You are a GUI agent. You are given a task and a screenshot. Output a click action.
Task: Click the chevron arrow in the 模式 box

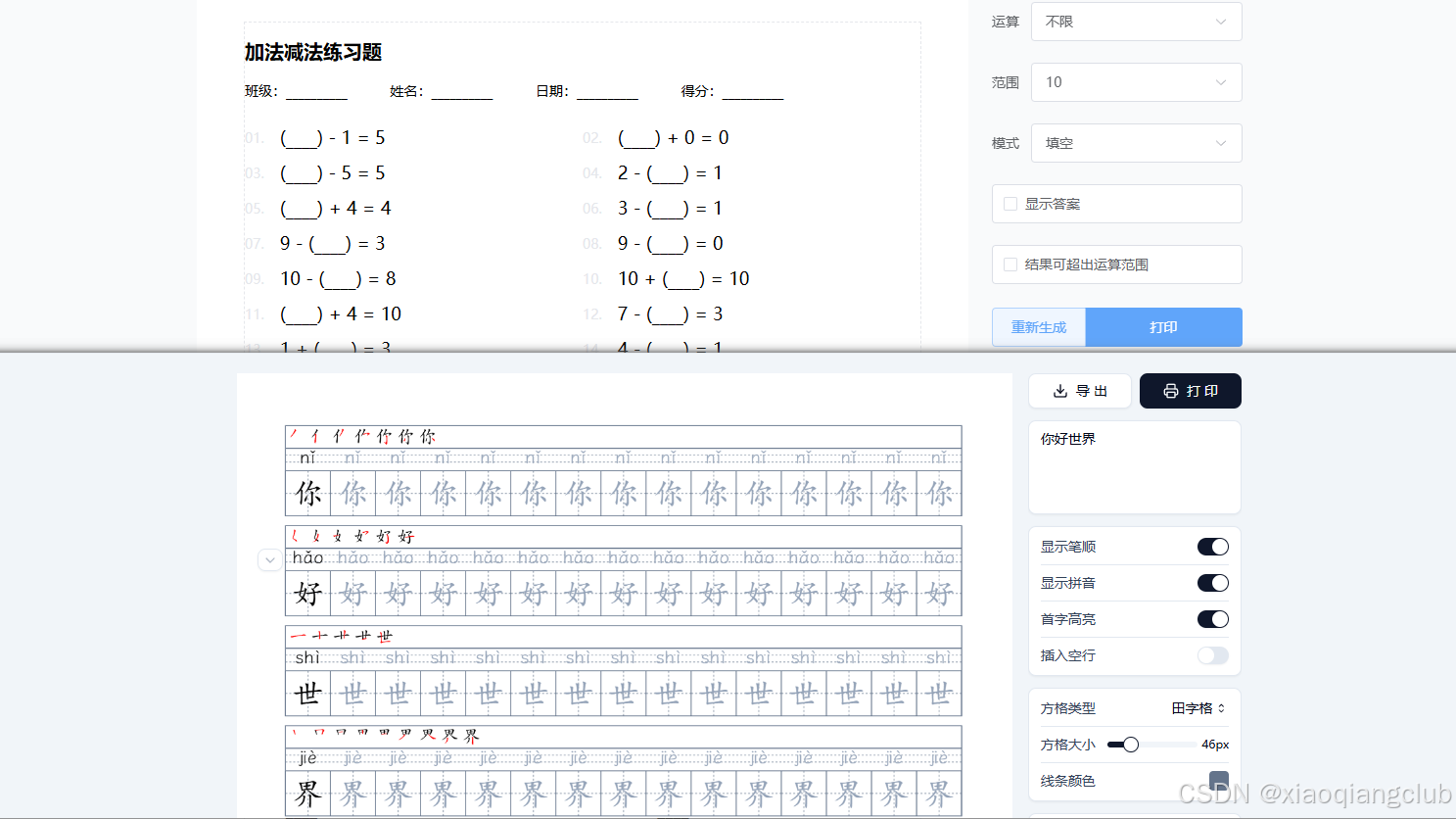click(1221, 143)
